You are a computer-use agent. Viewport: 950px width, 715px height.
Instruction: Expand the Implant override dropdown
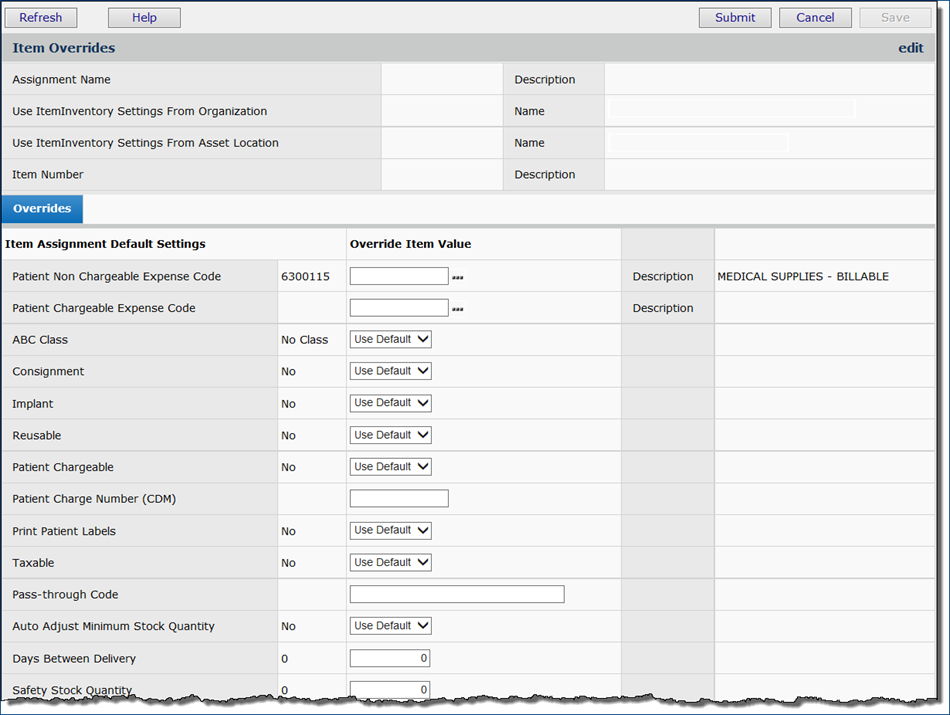pos(390,403)
